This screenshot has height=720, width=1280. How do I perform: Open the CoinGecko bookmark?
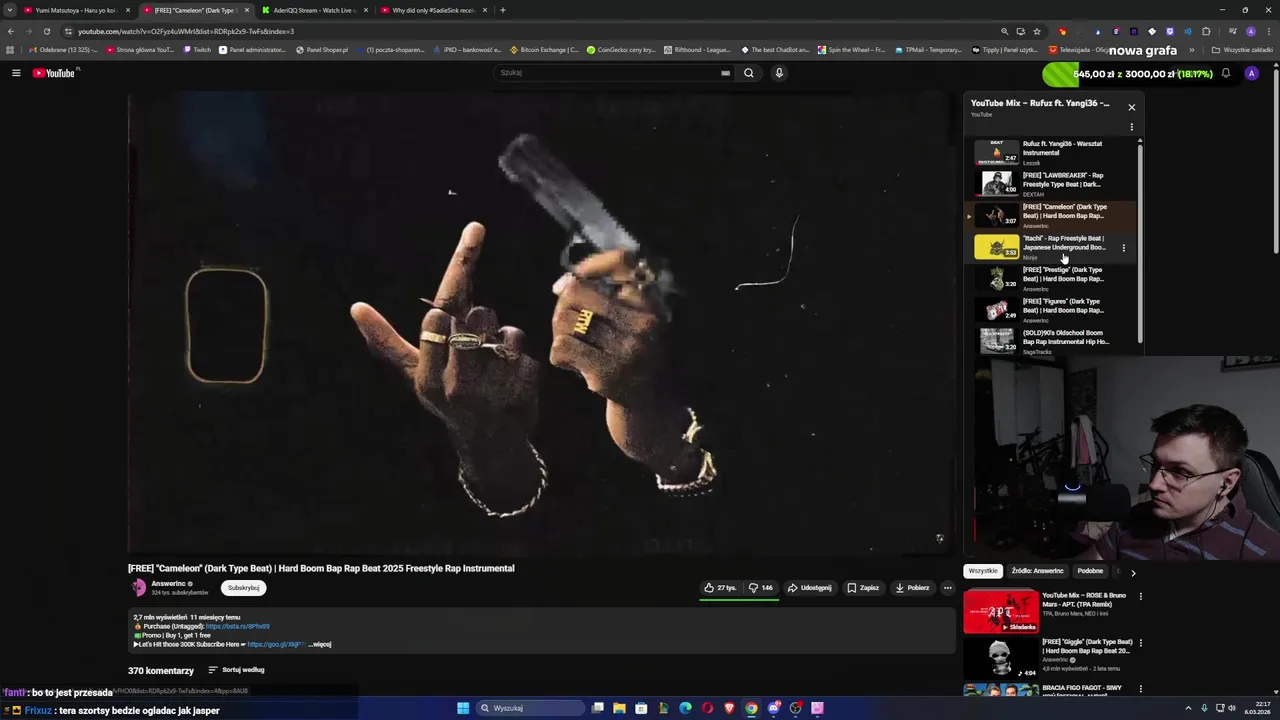tap(621, 50)
